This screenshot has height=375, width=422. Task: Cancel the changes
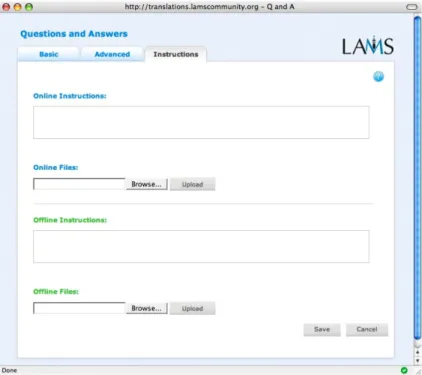[367, 329]
